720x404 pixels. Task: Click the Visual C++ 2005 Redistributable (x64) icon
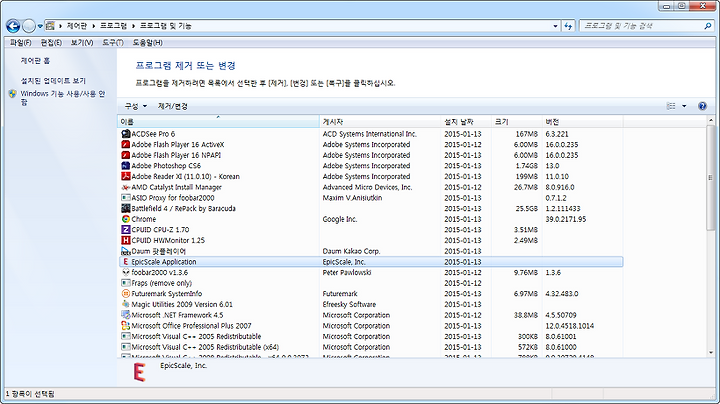(126, 347)
